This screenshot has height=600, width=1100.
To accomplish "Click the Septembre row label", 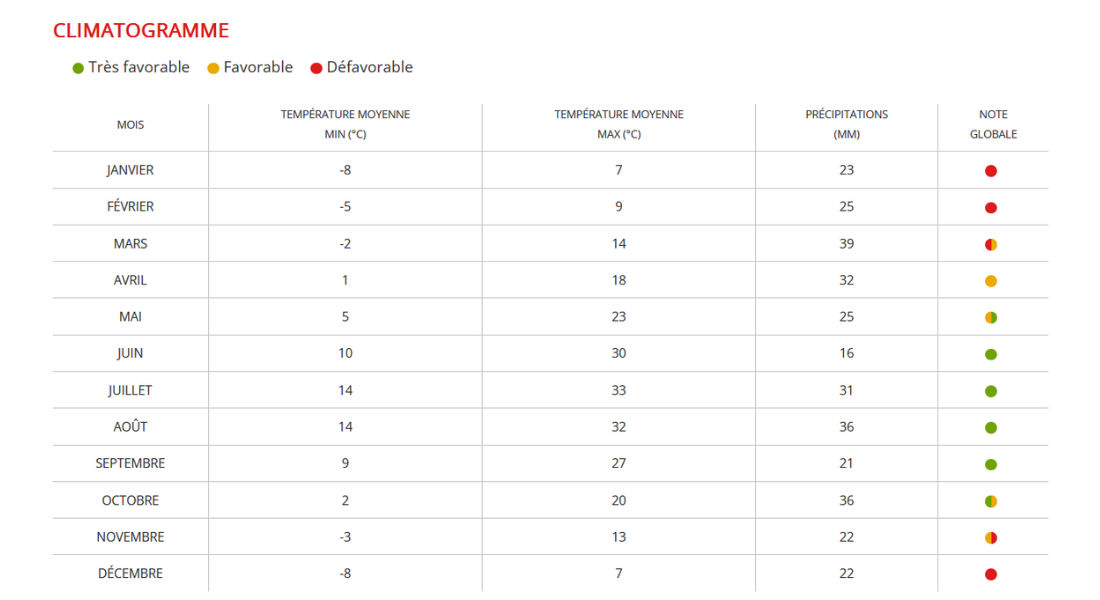I will point(130,464).
